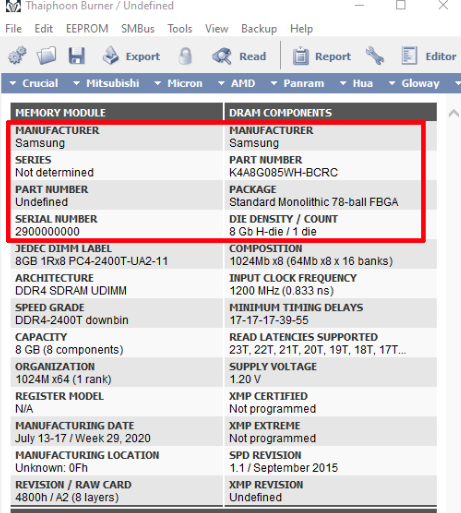Save dump with the floppy disk icon

click(77, 56)
